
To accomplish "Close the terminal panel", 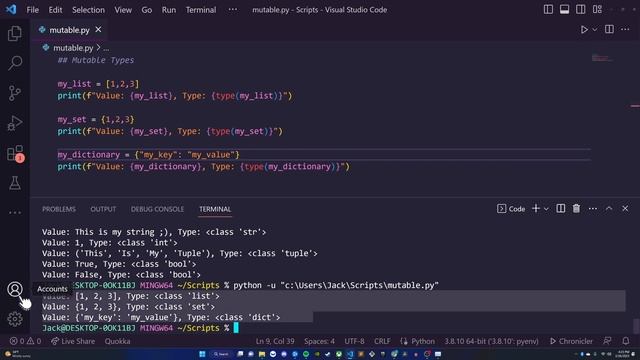I will [625, 209].
